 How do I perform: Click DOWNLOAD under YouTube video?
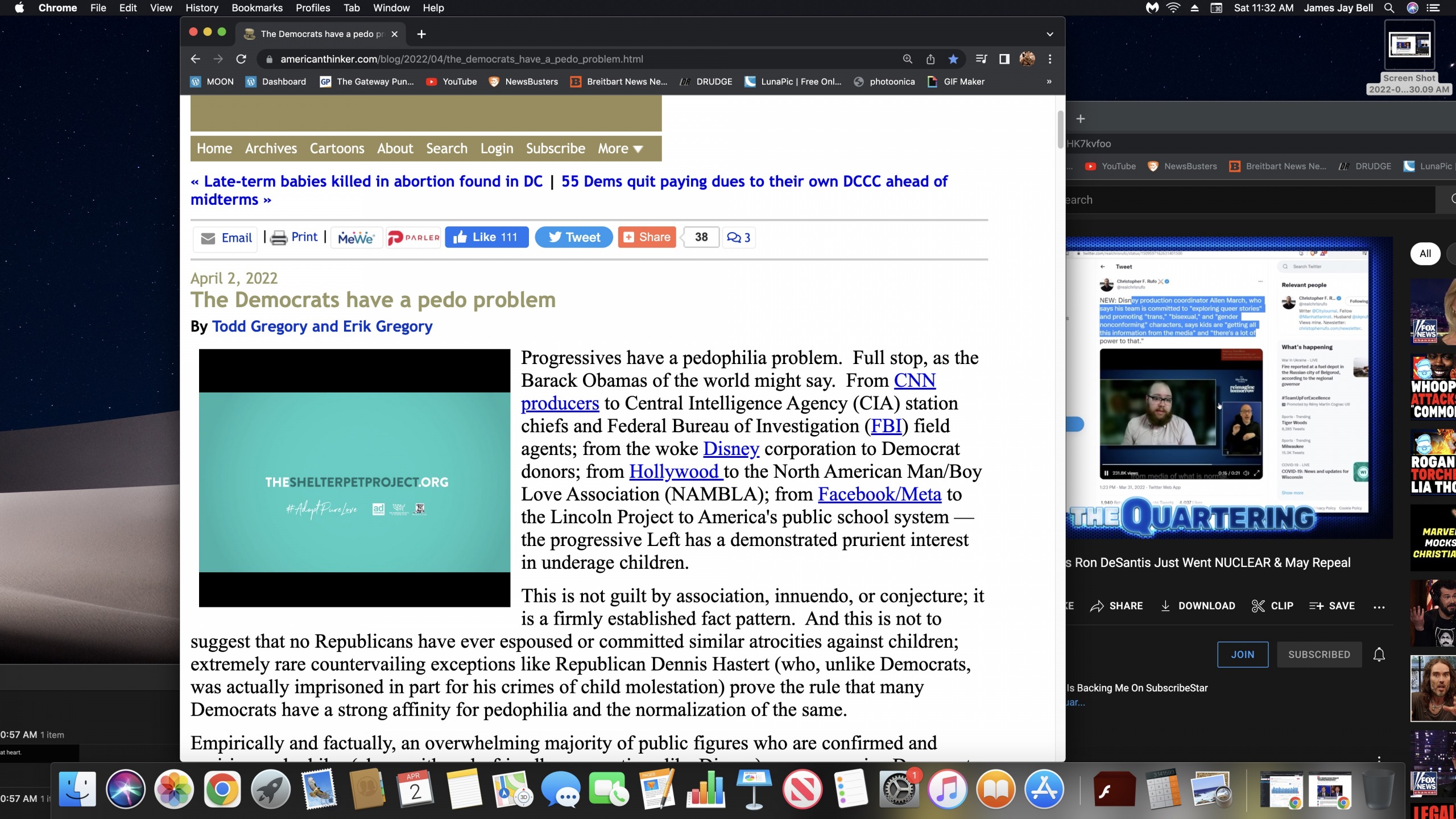[1198, 606]
